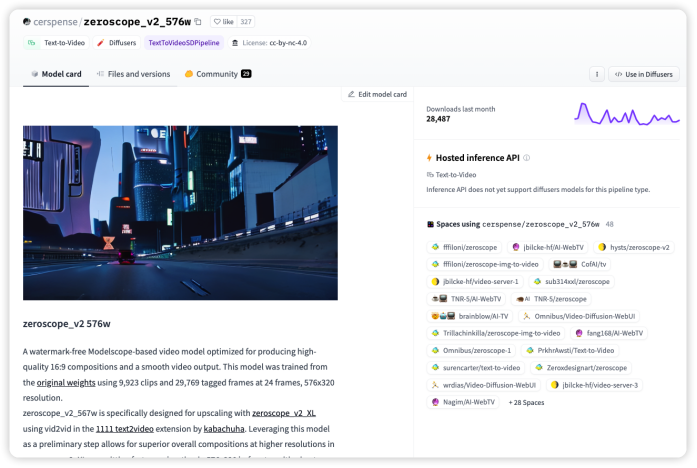Click the downloads last month chart

[627, 114]
